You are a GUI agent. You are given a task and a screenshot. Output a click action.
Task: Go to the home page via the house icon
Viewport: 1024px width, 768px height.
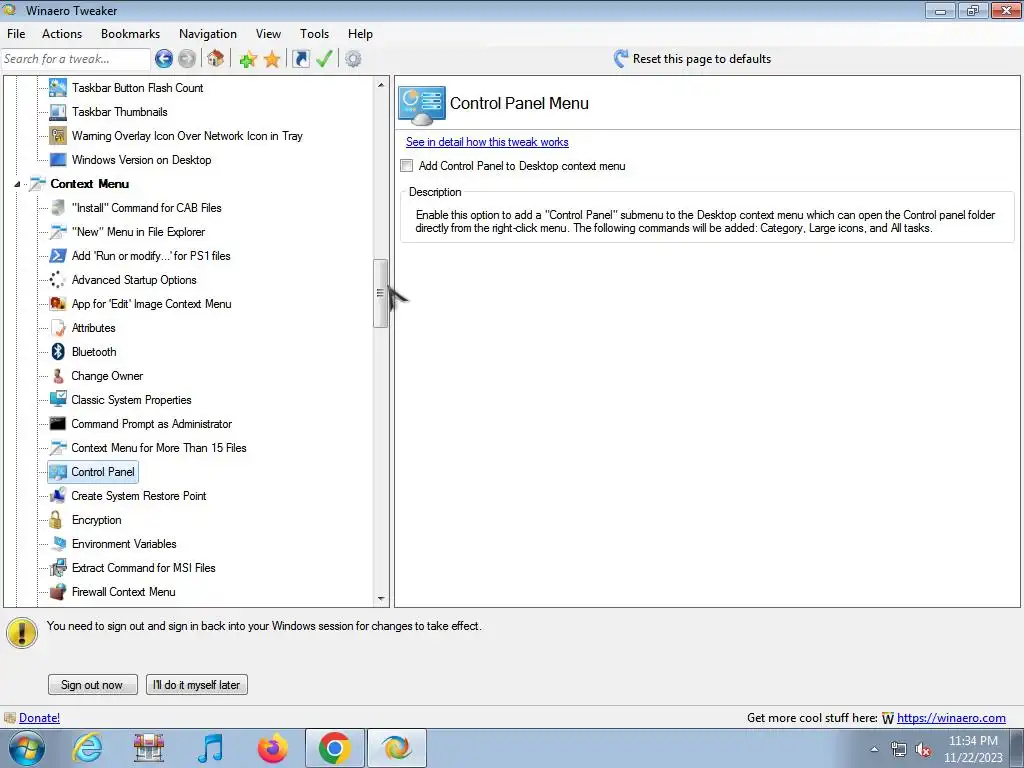point(216,59)
